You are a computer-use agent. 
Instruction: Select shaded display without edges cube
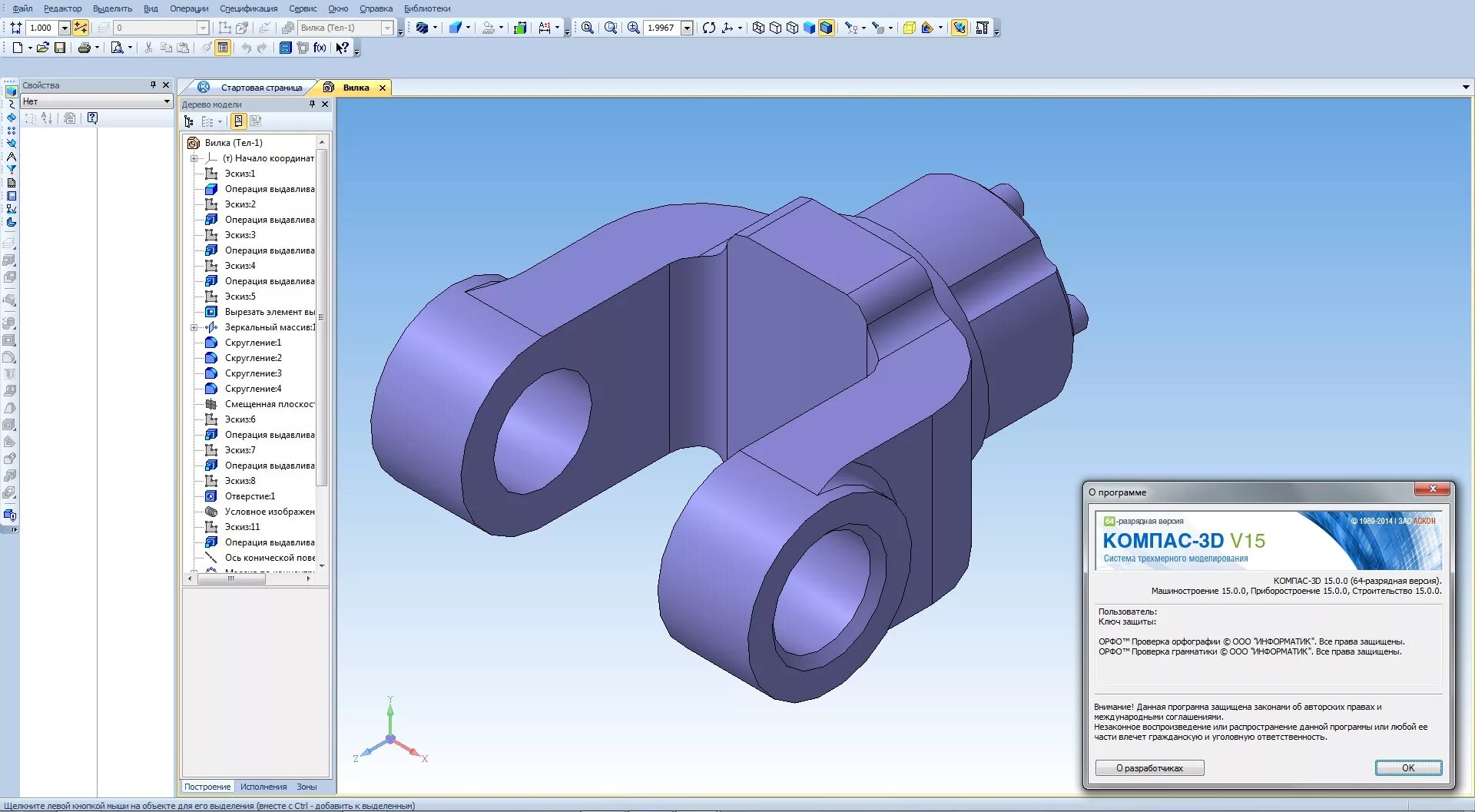click(810, 28)
